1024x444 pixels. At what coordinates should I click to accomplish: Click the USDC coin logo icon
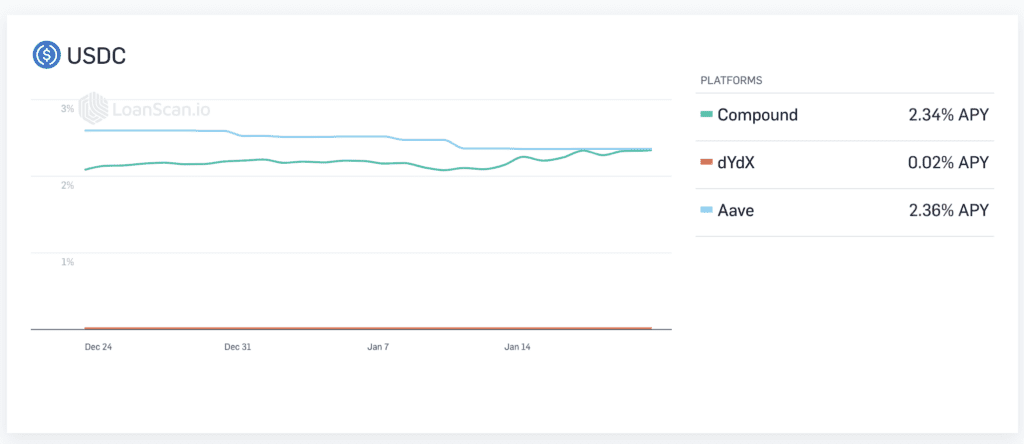(46, 56)
